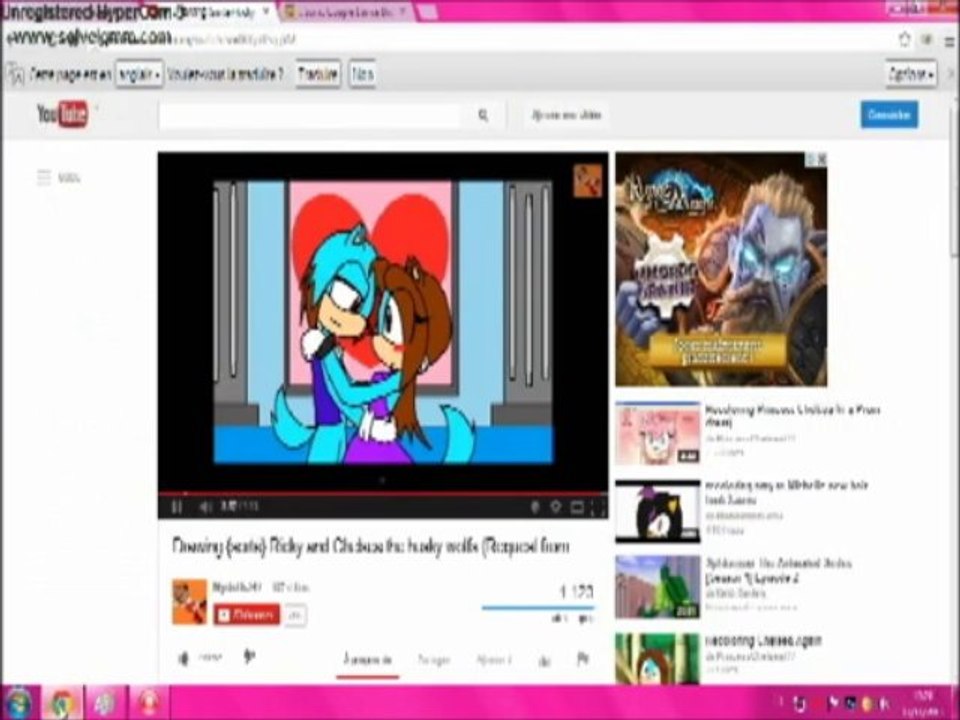Click the Traduire button
960x720 pixels.
coord(318,74)
